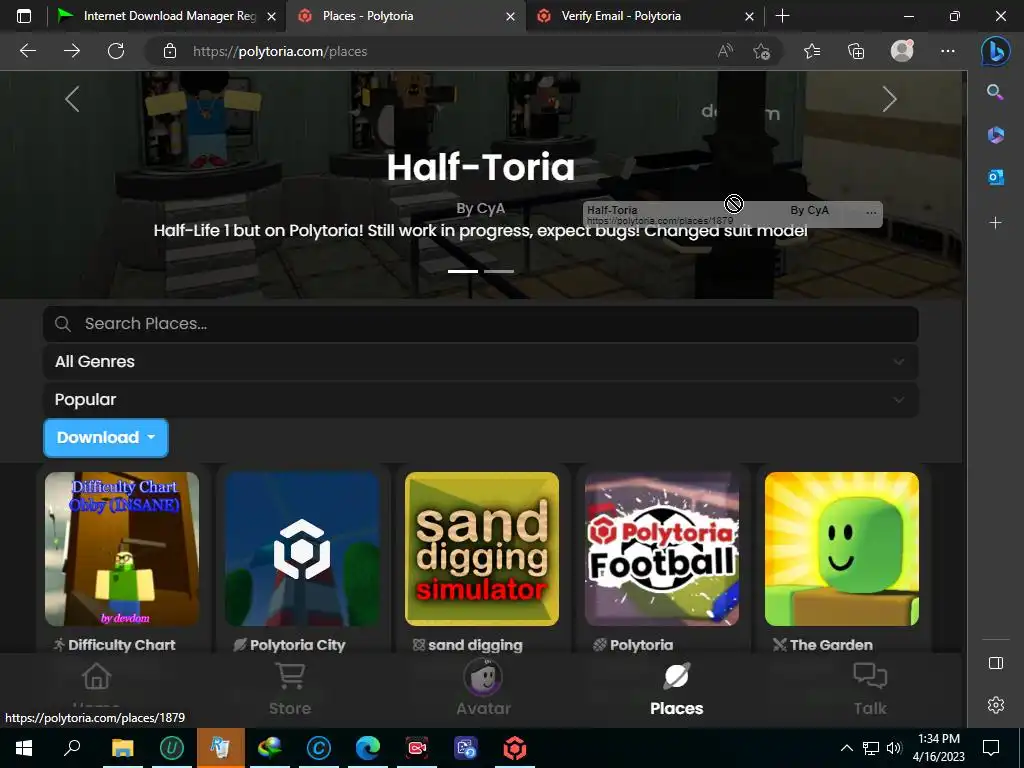Open the Microsoft Edge taskbar icon
The width and height of the screenshot is (1024, 768).
[x=368, y=748]
